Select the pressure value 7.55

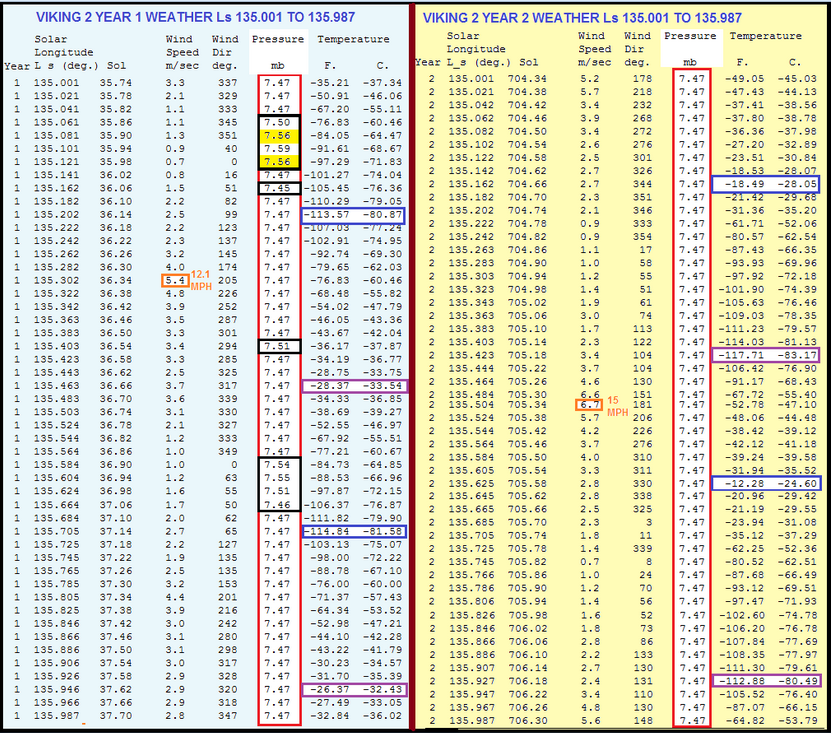pos(278,478)
